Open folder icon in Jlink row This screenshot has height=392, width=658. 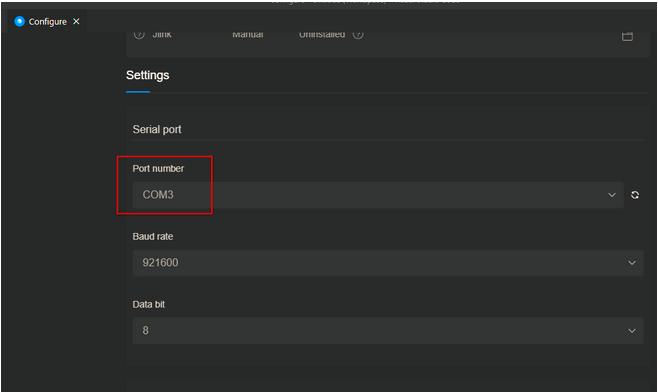(627, 36)
